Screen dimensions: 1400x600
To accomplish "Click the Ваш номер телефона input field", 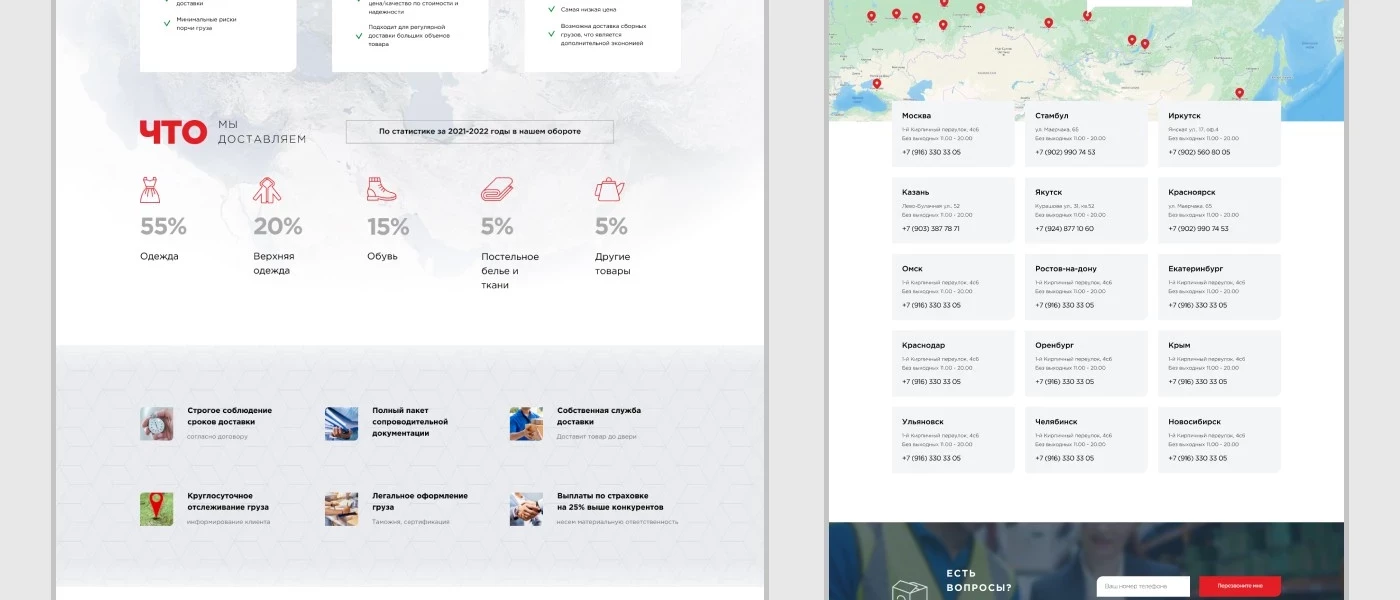I will point(1142,586).
